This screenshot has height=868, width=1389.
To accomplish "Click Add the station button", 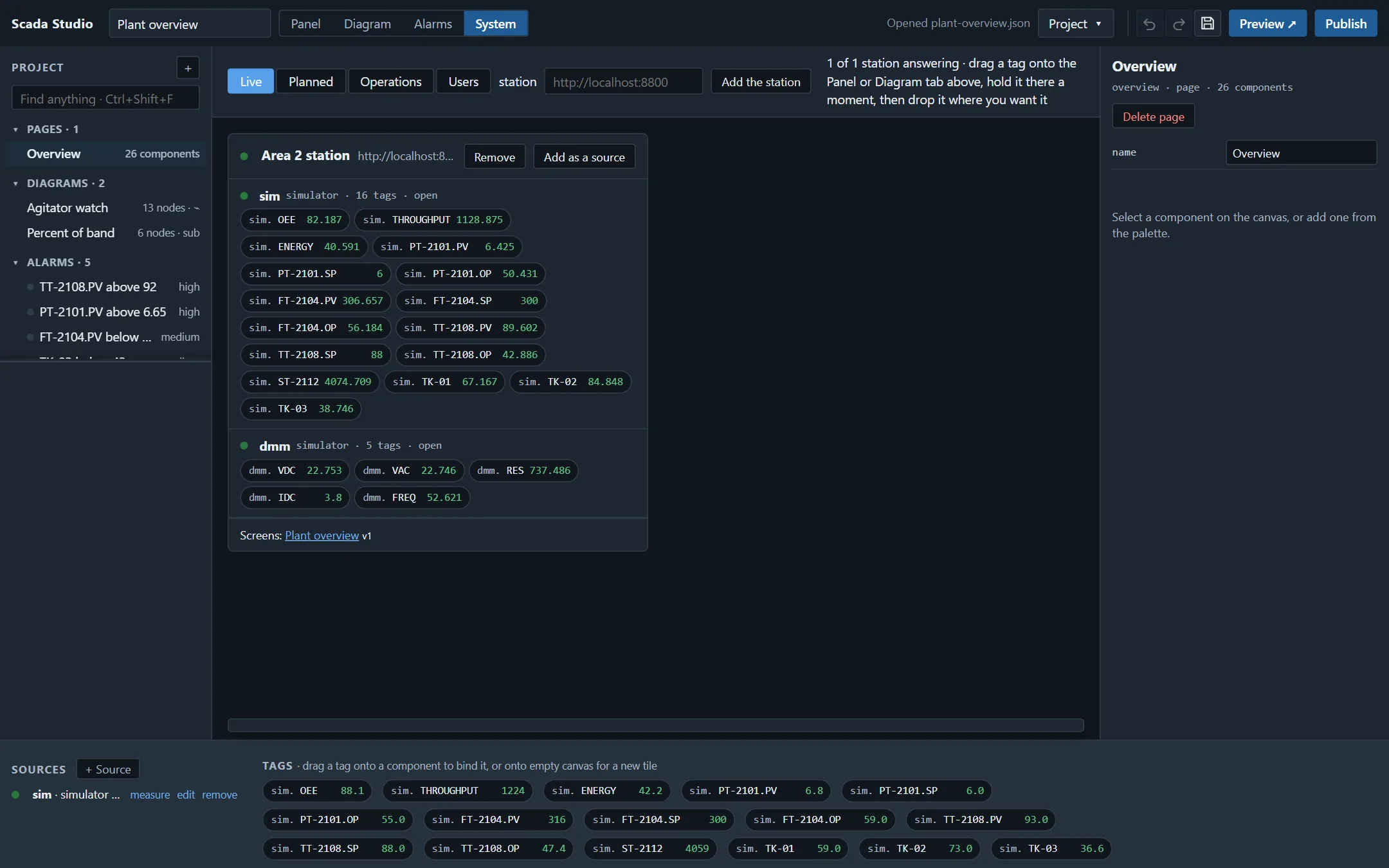I will pyautogui.click(x=761, y=82).
